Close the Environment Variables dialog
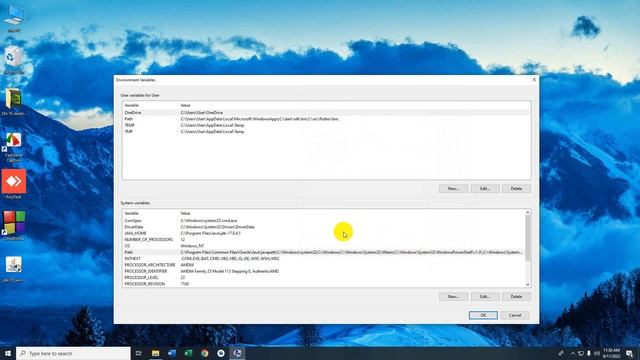The width and height of the screenshot is (640, 360). click(x=534, y=80)
